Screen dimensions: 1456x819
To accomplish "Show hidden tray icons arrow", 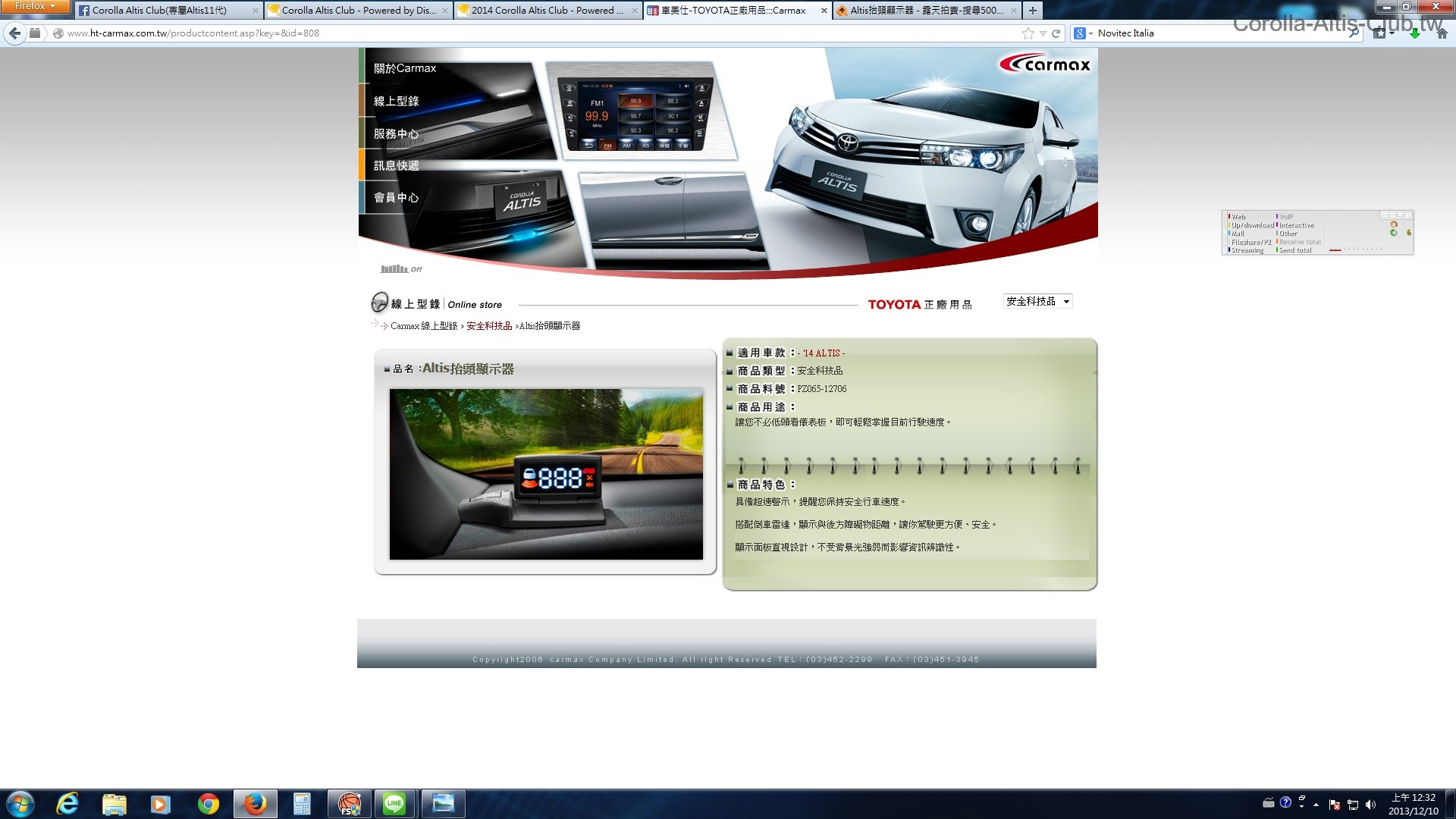I will (x=1316, y=805).
